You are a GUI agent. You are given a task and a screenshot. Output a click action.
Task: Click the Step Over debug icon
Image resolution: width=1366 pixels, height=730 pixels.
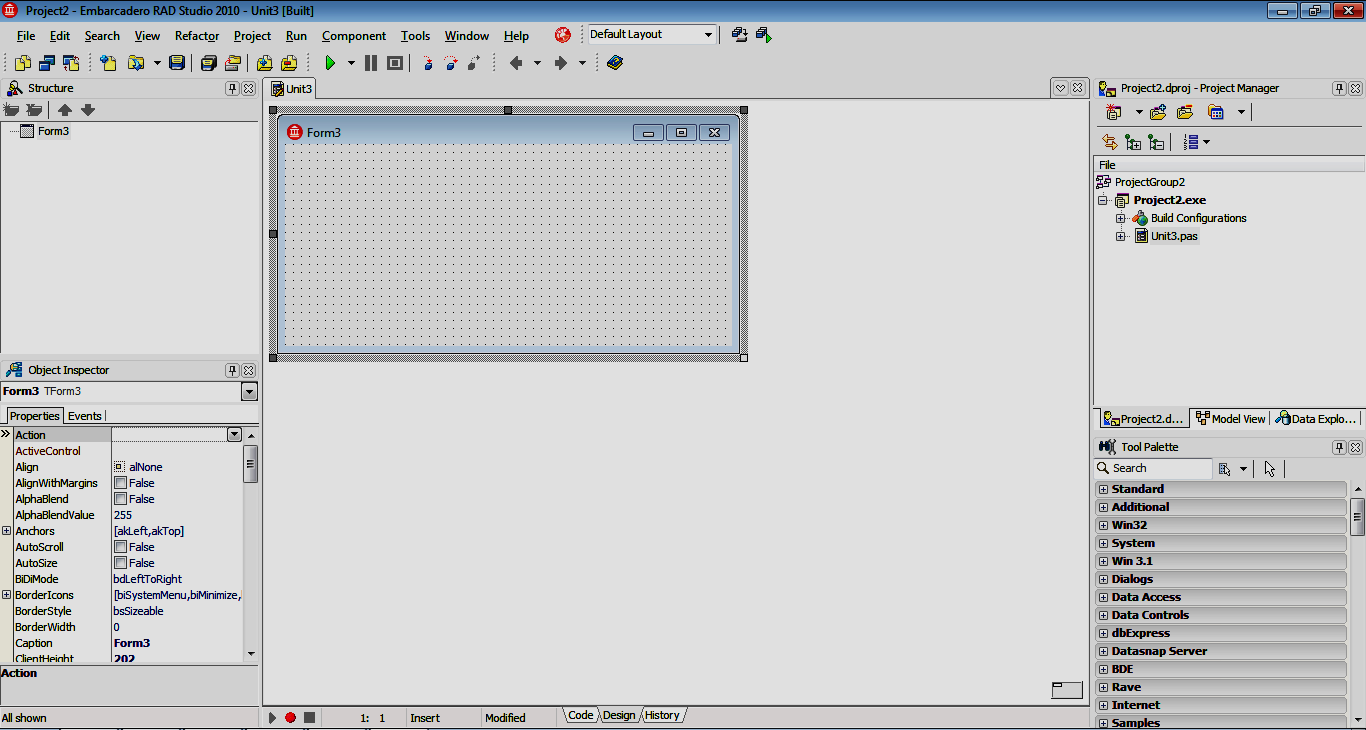[451, 63]
